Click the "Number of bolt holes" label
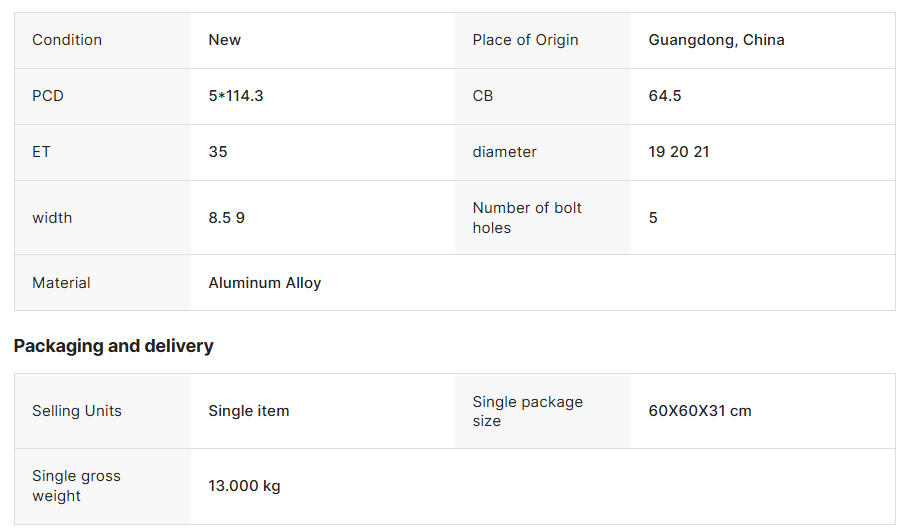The image size is (909, 530). (x=527, y=218)
